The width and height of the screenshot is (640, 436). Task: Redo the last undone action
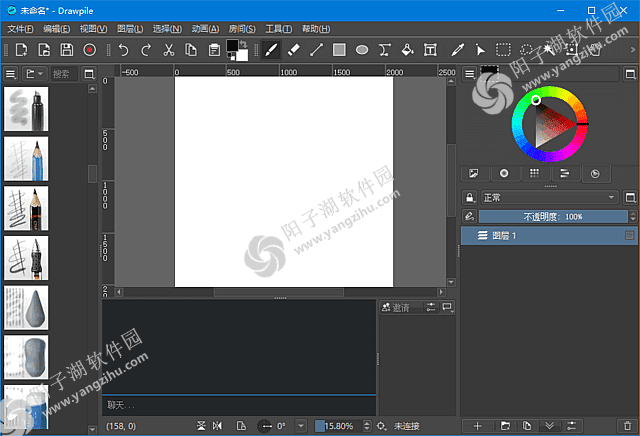point(146,50)
